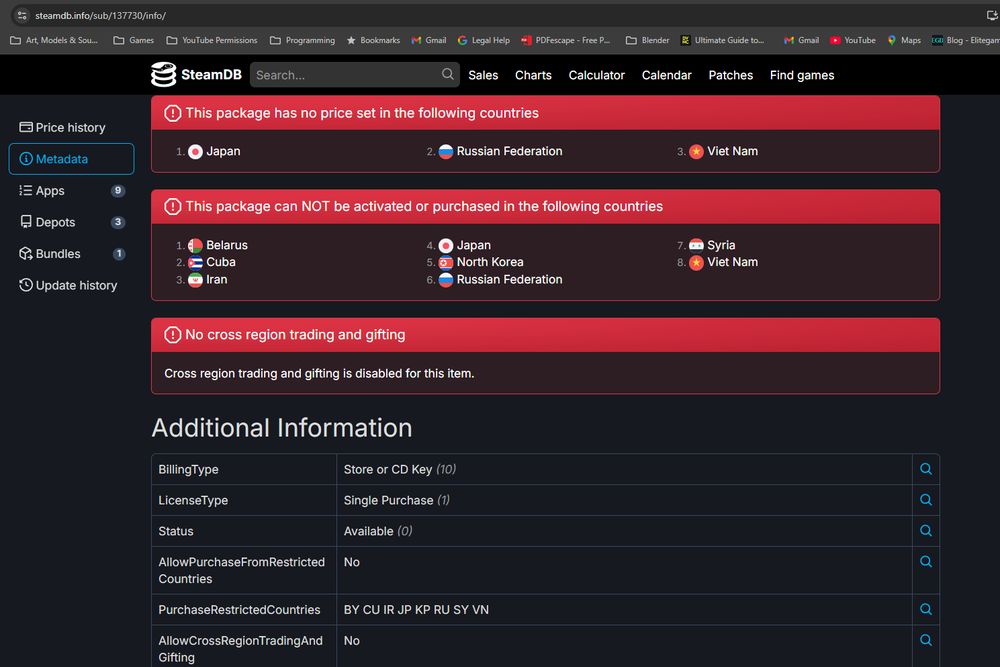Click the magnifier icon in the Status row
This screenshot has width=1000, height=667.
click(x=926, y=531)
